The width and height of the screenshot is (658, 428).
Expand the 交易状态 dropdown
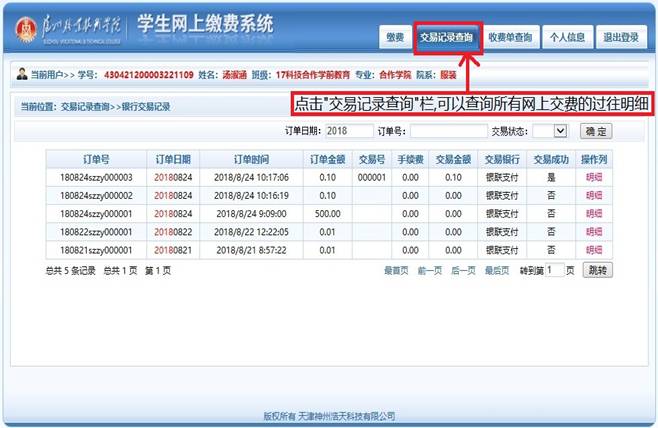pyautogui.click(x=550, y=131)
